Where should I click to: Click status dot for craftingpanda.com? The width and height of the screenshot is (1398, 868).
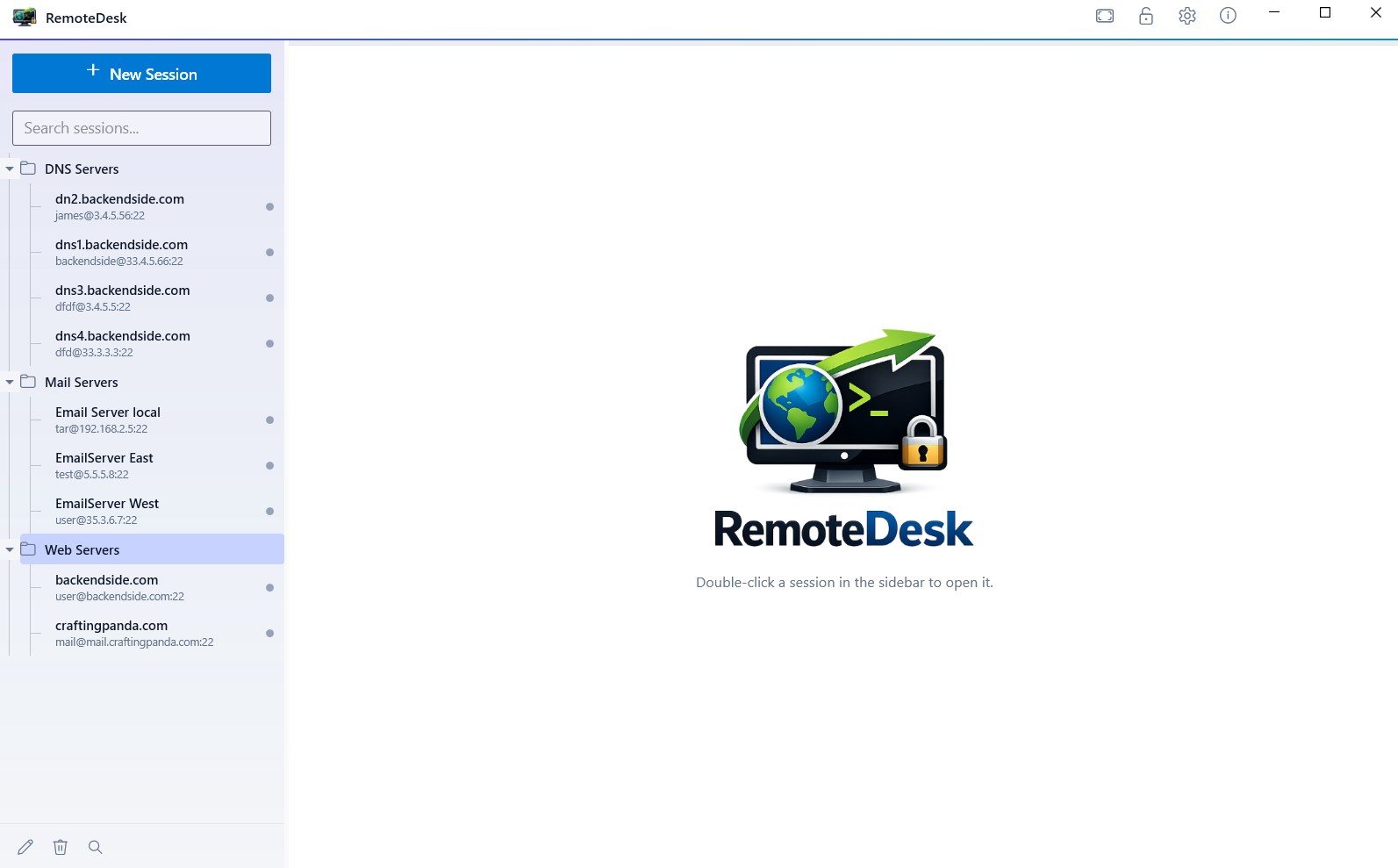click(269, 634)
